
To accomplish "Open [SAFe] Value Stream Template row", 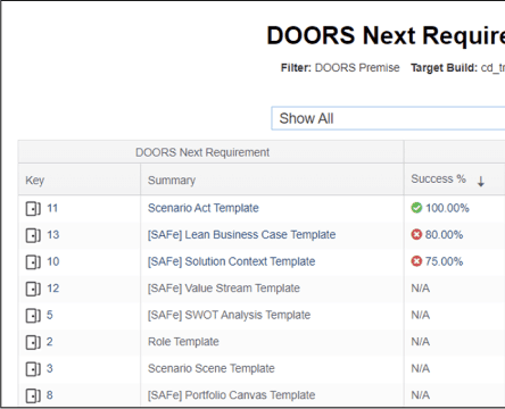I will [224, 288].
